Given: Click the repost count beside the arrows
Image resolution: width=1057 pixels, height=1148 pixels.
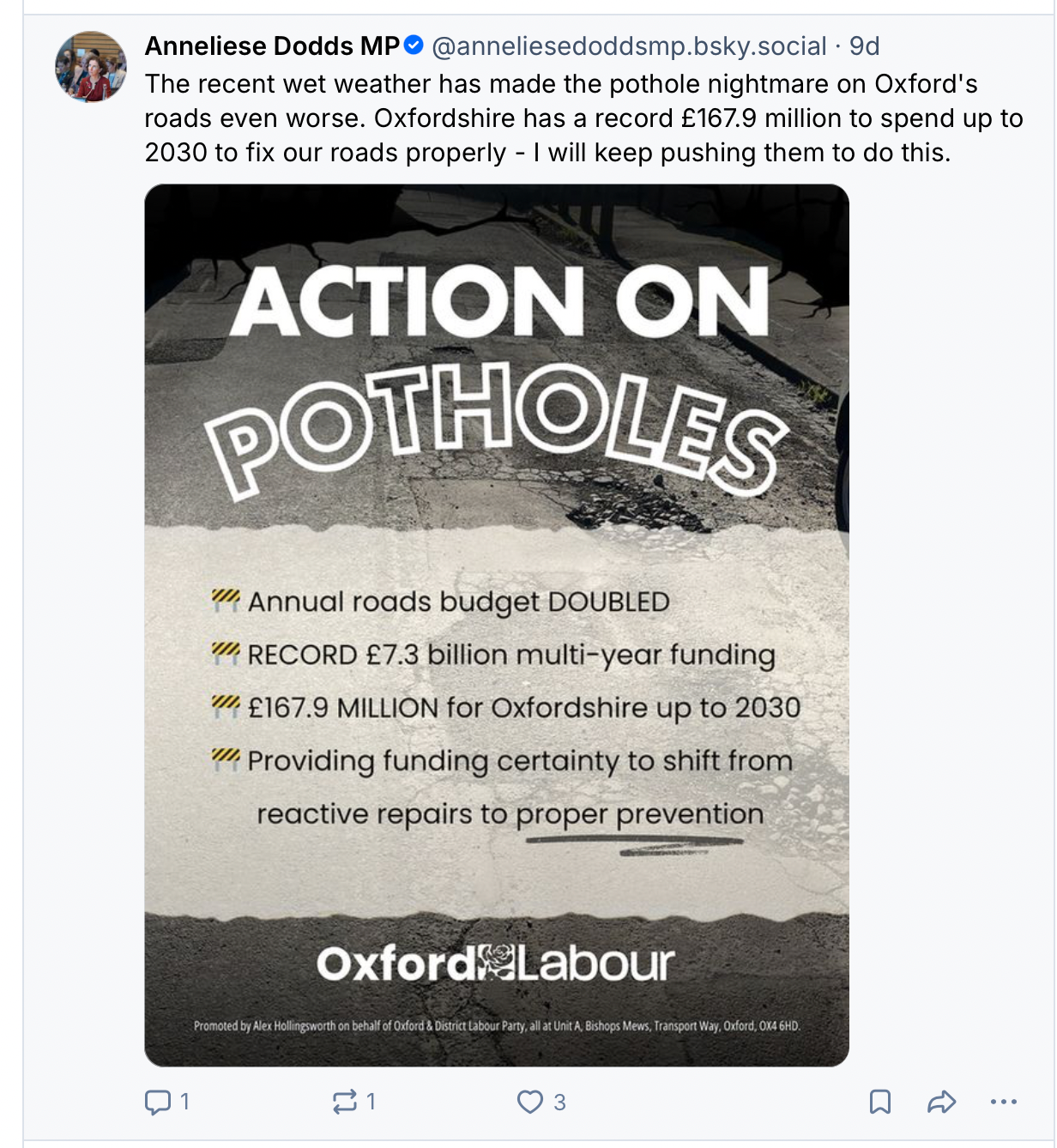Looking at the screenshot, I should [x=371, y=1102].
